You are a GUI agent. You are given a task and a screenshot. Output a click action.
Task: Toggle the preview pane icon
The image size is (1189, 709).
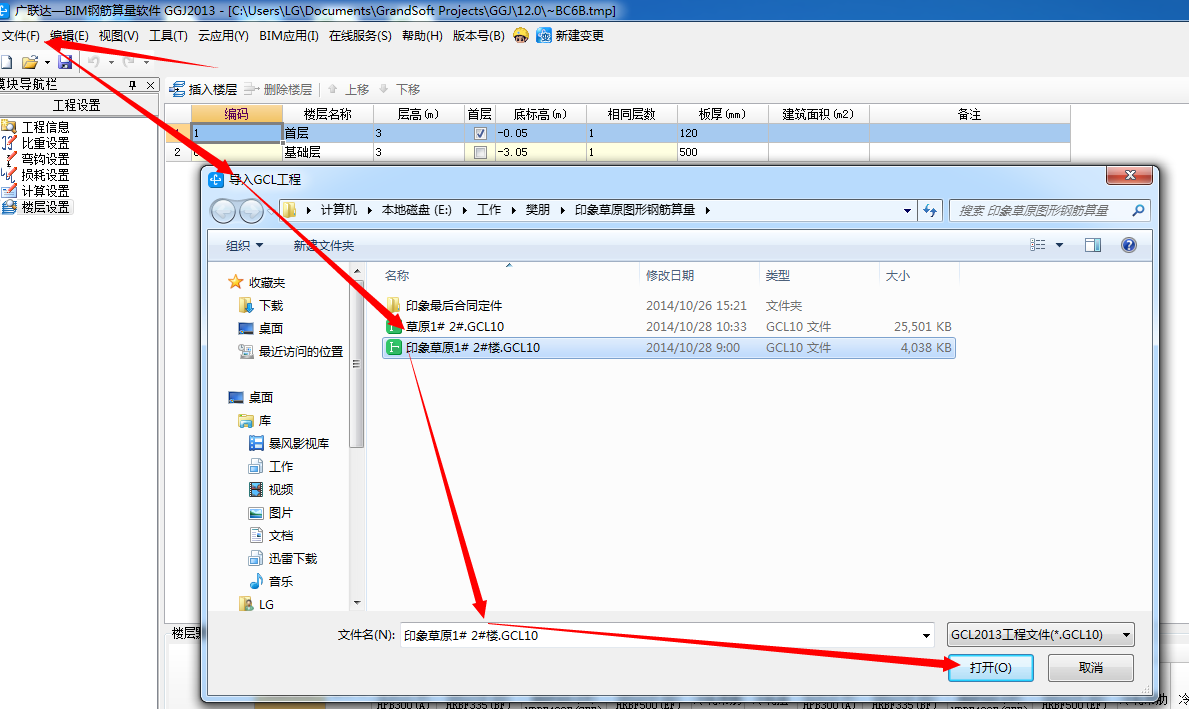coord(1093,245)
